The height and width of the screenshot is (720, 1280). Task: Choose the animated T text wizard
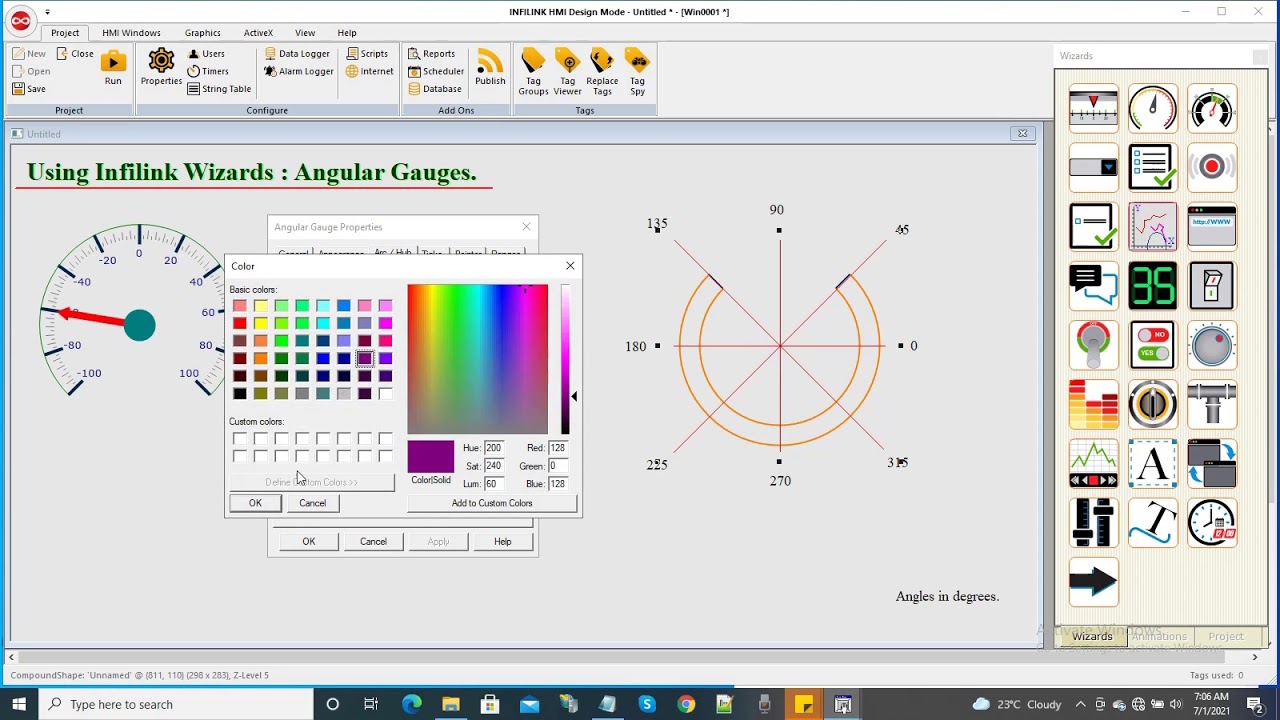point(1152,523)
